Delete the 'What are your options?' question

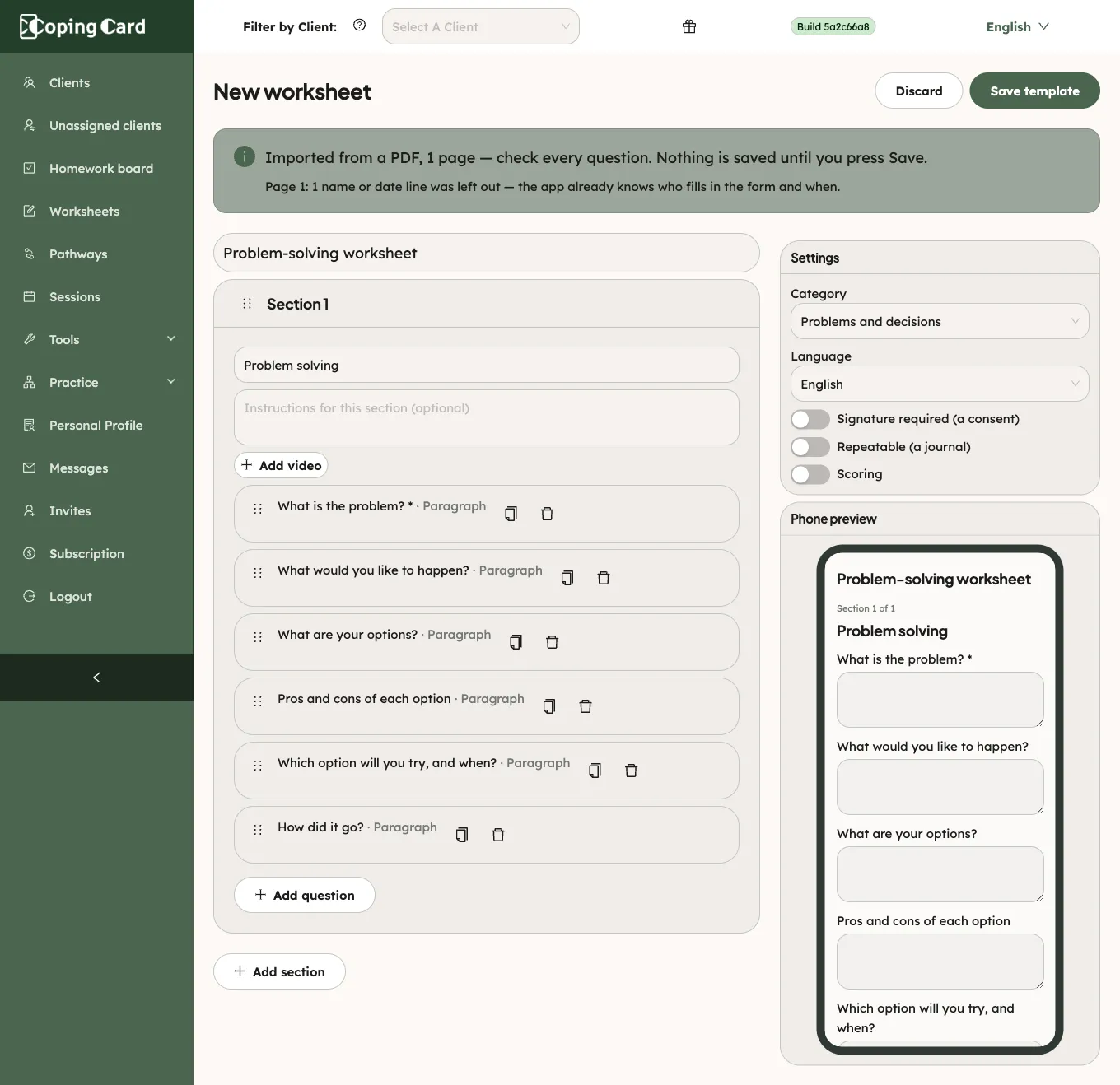click(552, 642)
